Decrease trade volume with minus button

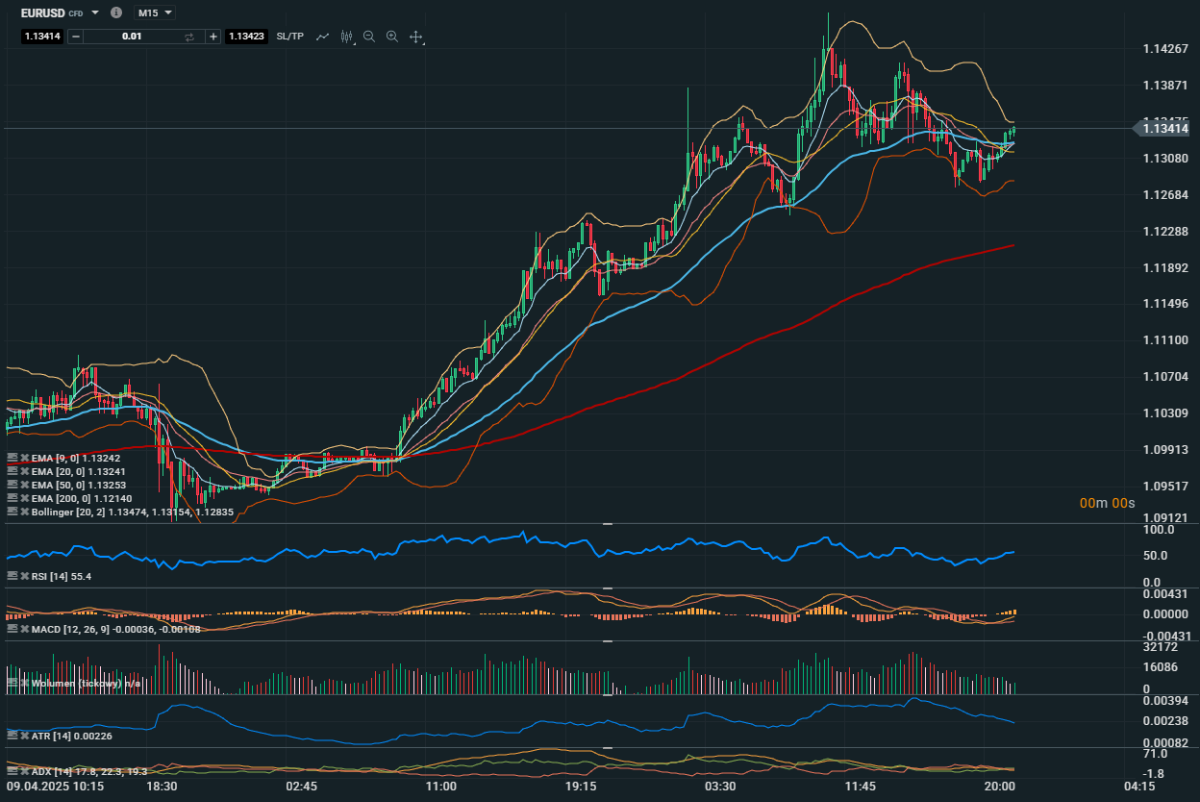(77, 36)
